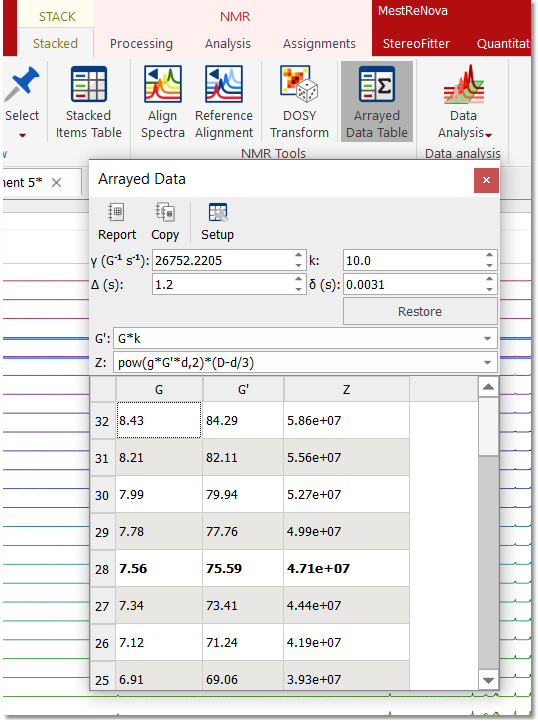The height and width of the screenshot is (722, 538).
Task: Select row header 28
Action: pos(102,569)
